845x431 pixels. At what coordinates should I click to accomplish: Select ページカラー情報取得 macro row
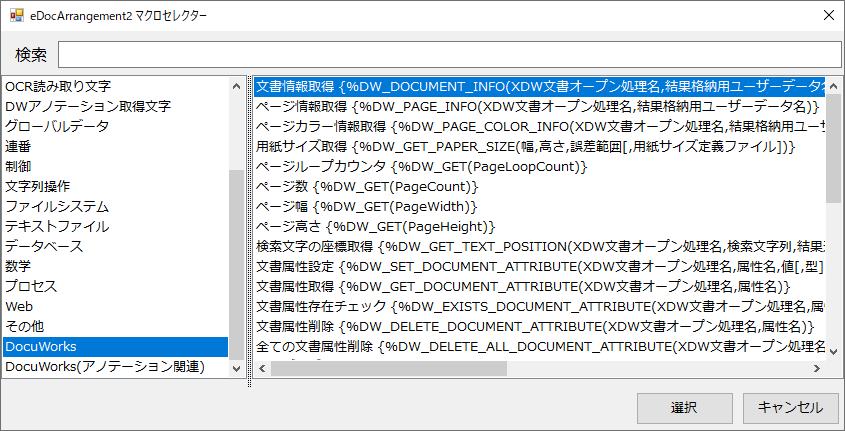539,126
